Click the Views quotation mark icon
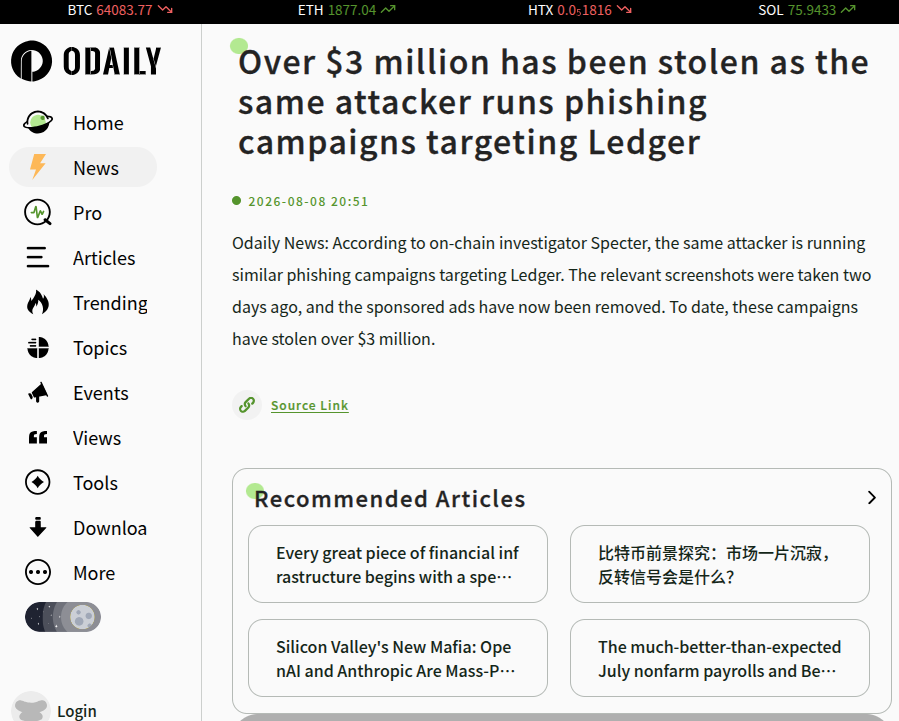The height and width of the screenshot is (721, 899). pos(38,438)
